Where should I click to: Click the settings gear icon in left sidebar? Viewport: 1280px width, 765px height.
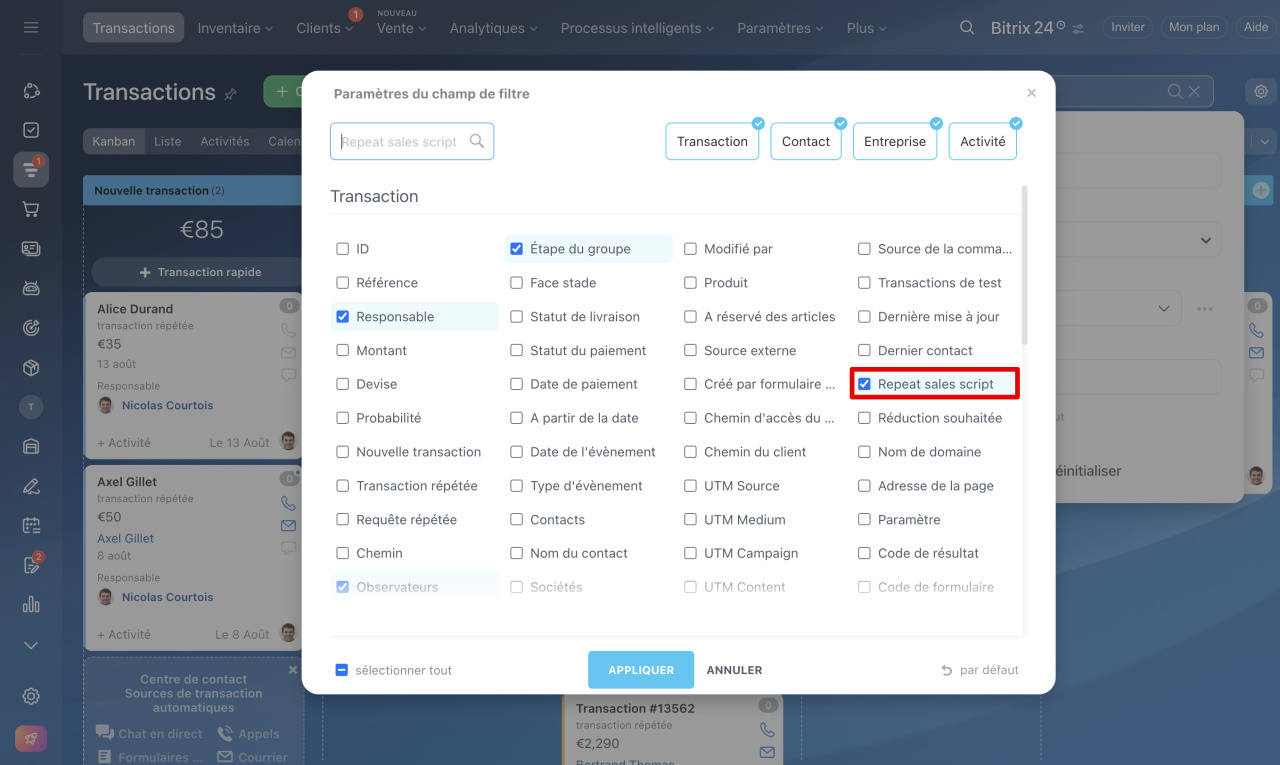coord(31,696)
